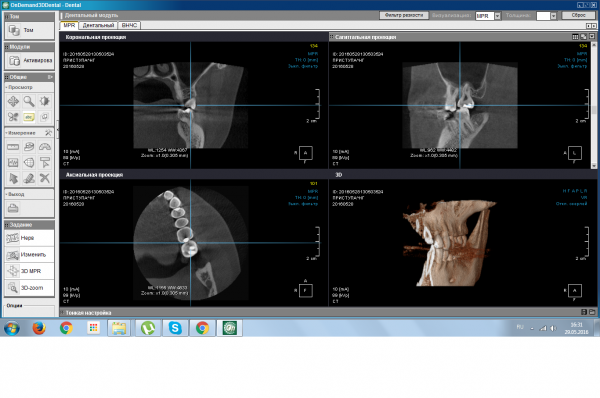Select the angle measurement protractor tool

click(x=45, y=147)
